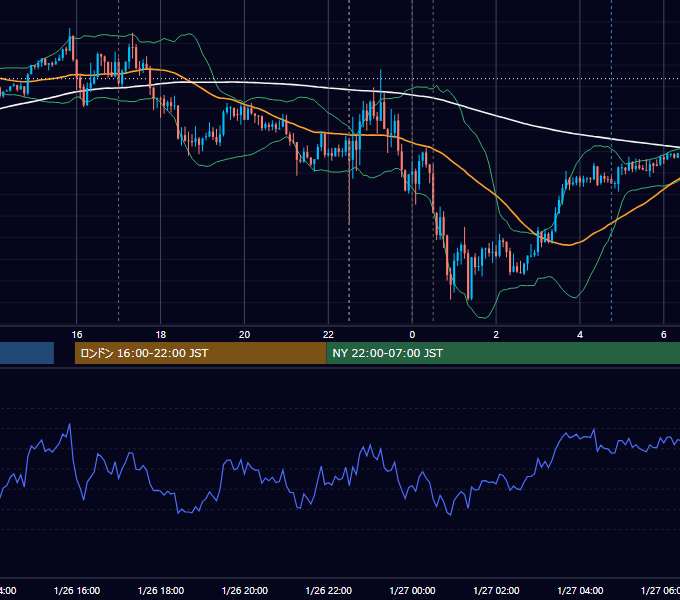Click time axis label 16 under price chart
Screen dimensions: 680x600
click(x=77, y=334)
